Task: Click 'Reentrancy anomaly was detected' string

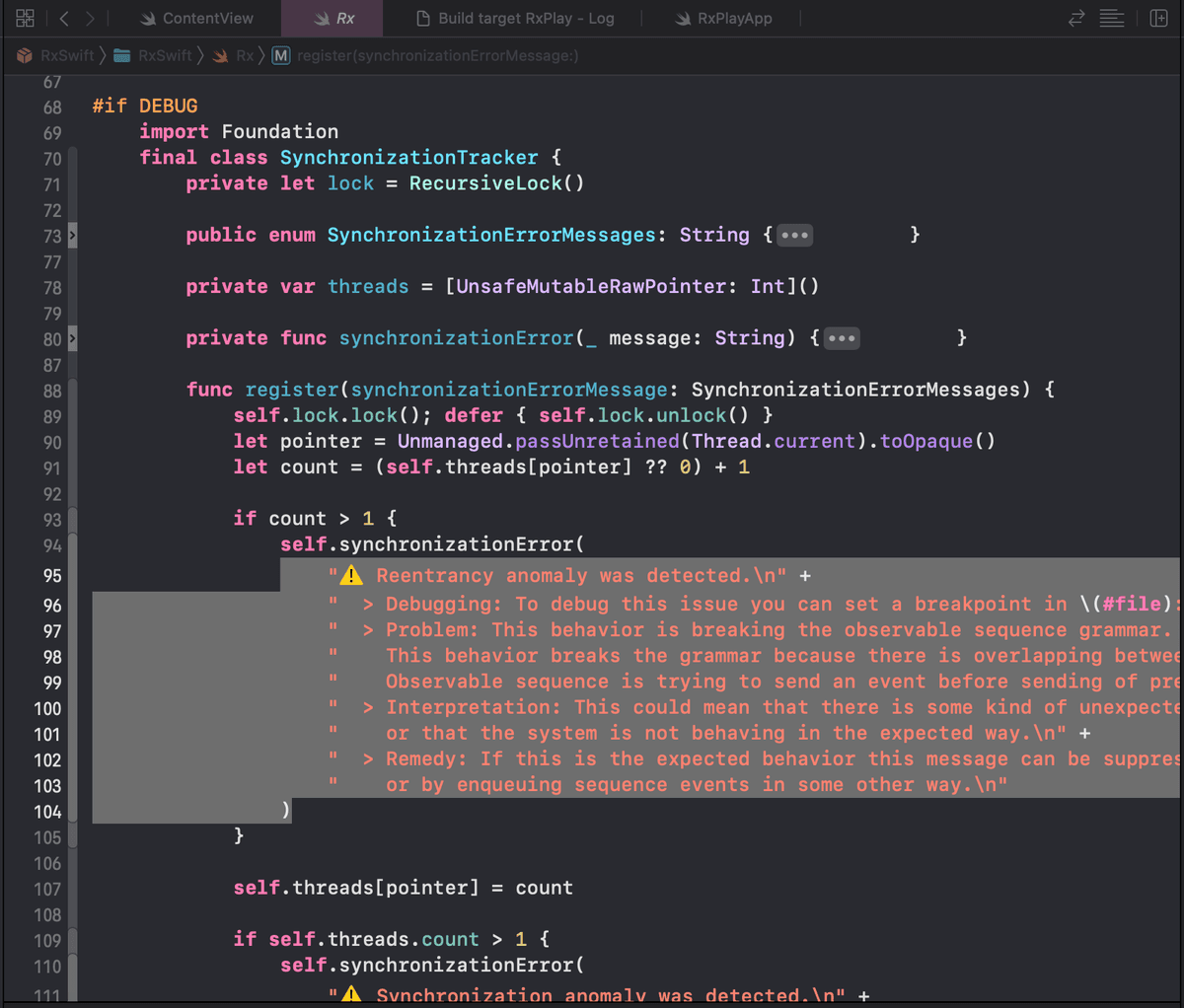Action: tap(557, 575)
